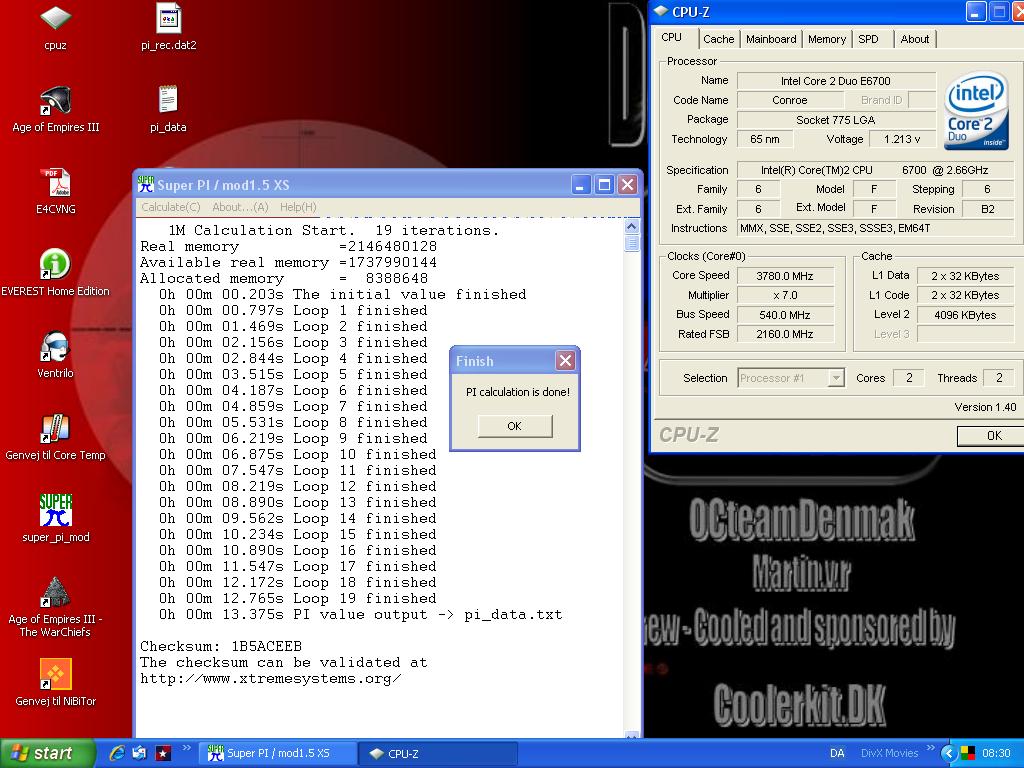1024x768 pixels.
Task: Open Genvej til NiBiTor shortcut
Action: pyautogui.click(x=56, y=683)
